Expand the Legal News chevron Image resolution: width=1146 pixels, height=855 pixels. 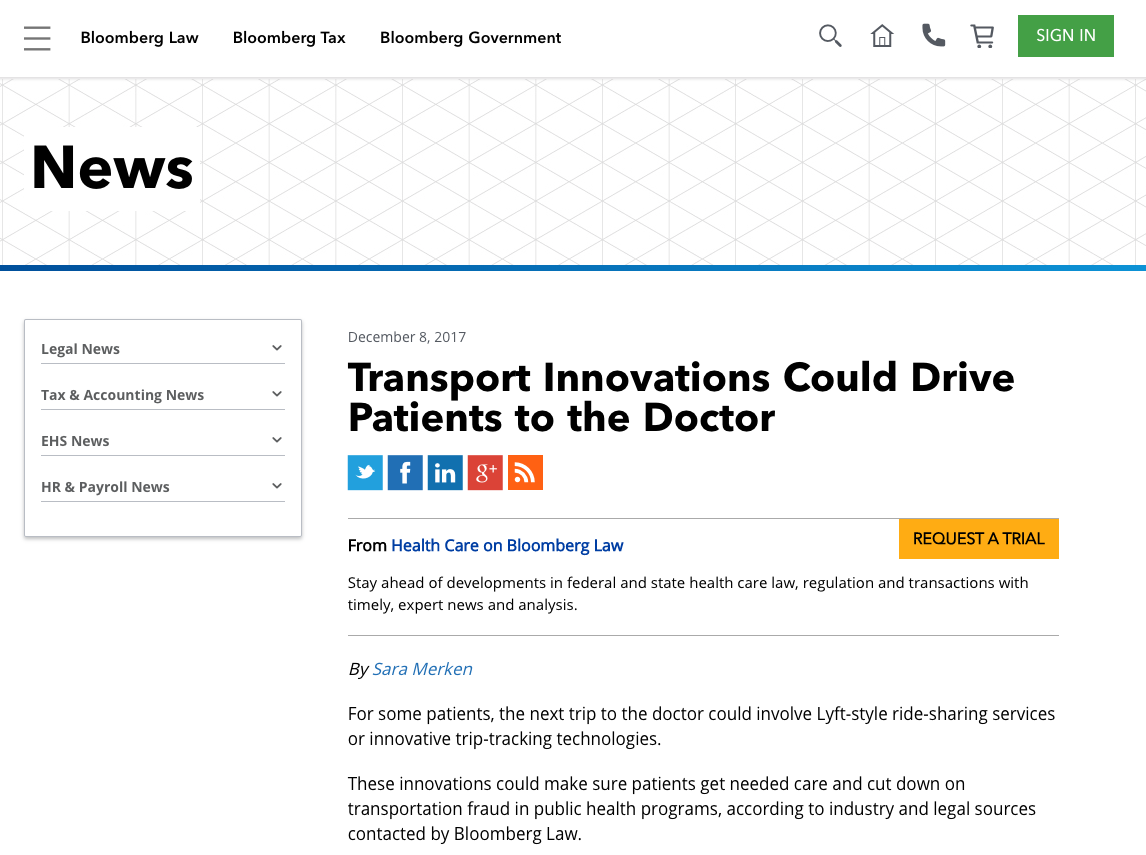point(277,348)
